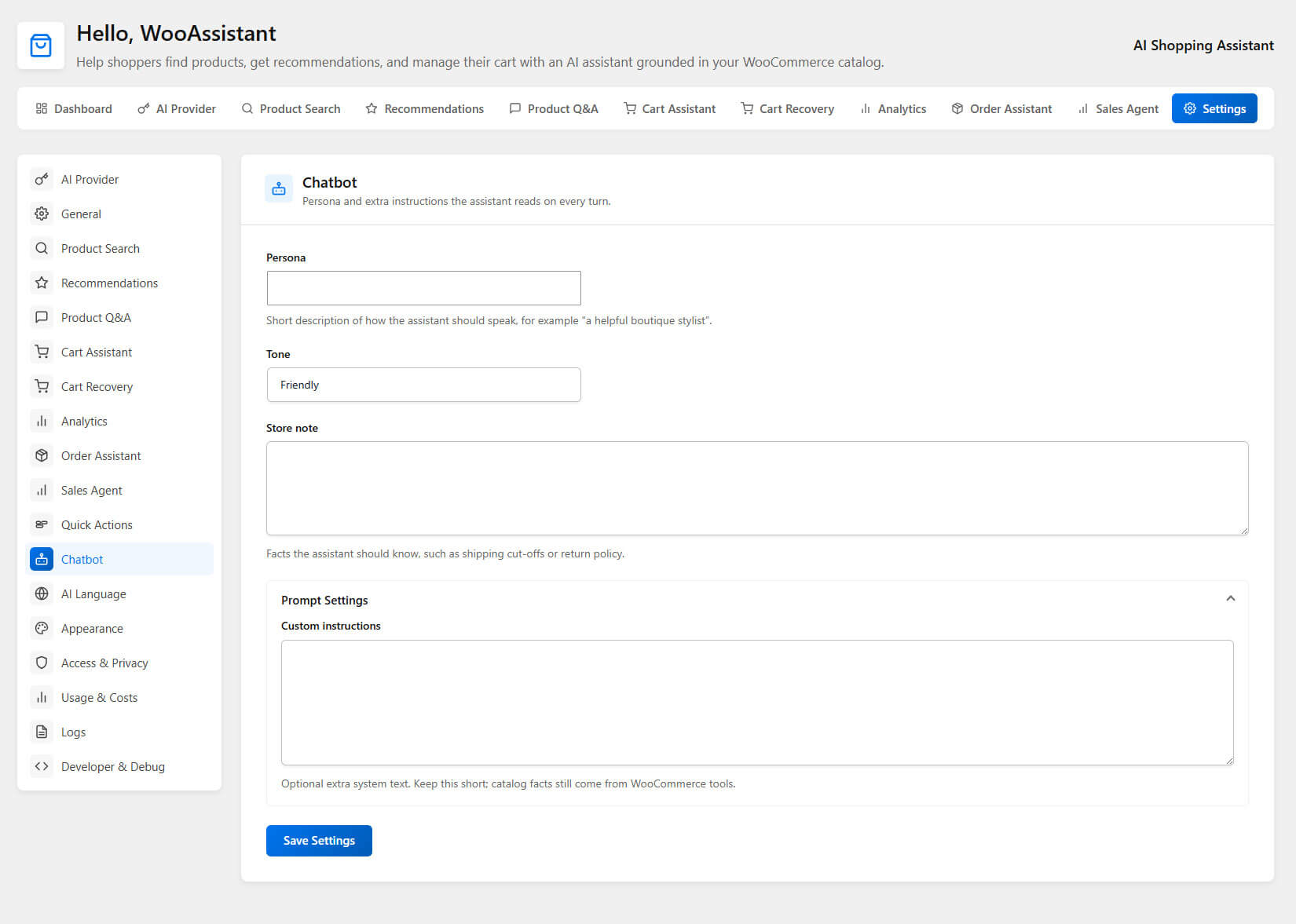The height and width of the screenshot is (924, 1296).
Task: Click the Store note resize handle
Action: point(1243,531)
